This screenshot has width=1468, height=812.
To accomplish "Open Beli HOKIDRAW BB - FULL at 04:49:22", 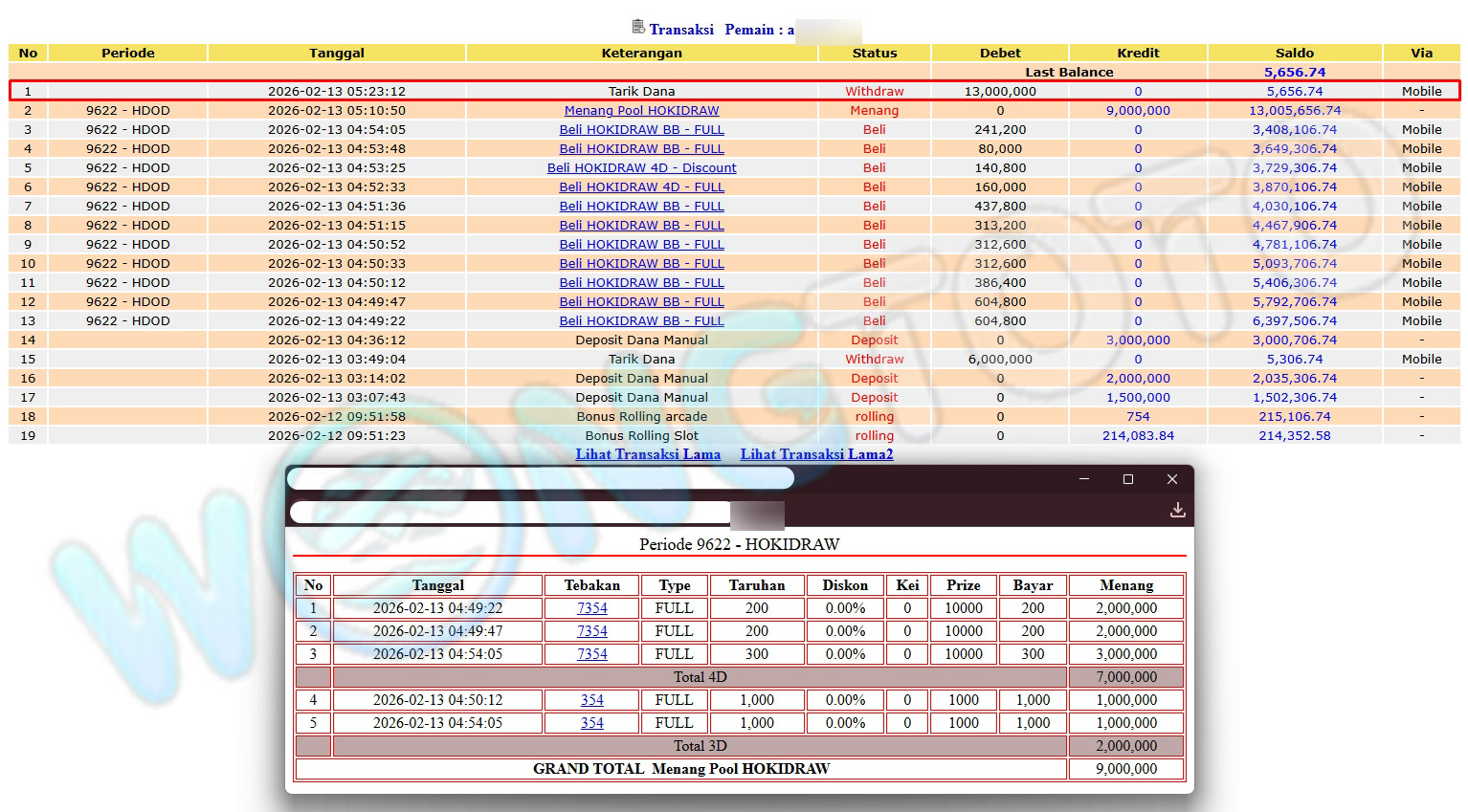I will pyautogui.click(x=641, y=321).
